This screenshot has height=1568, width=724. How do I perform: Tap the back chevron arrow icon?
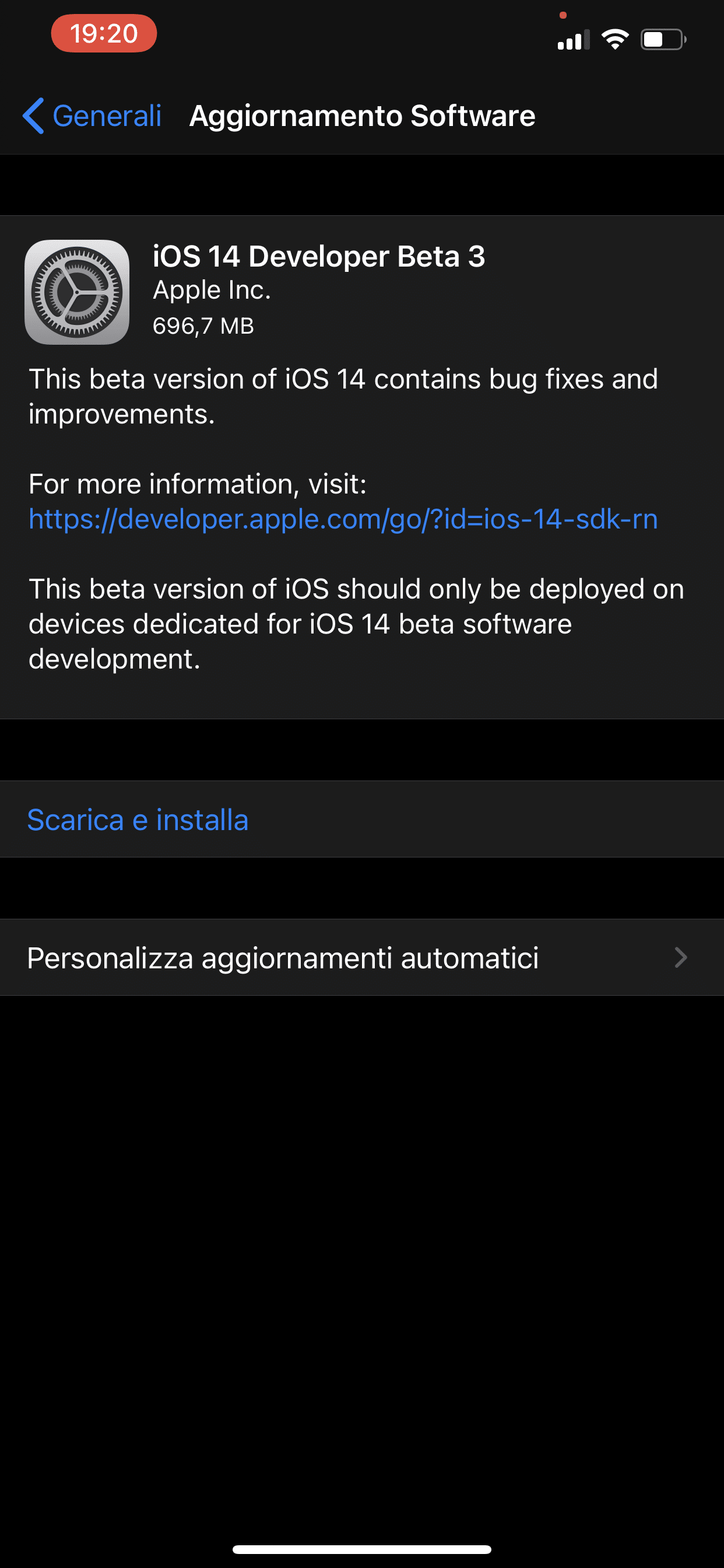(33, 116)
